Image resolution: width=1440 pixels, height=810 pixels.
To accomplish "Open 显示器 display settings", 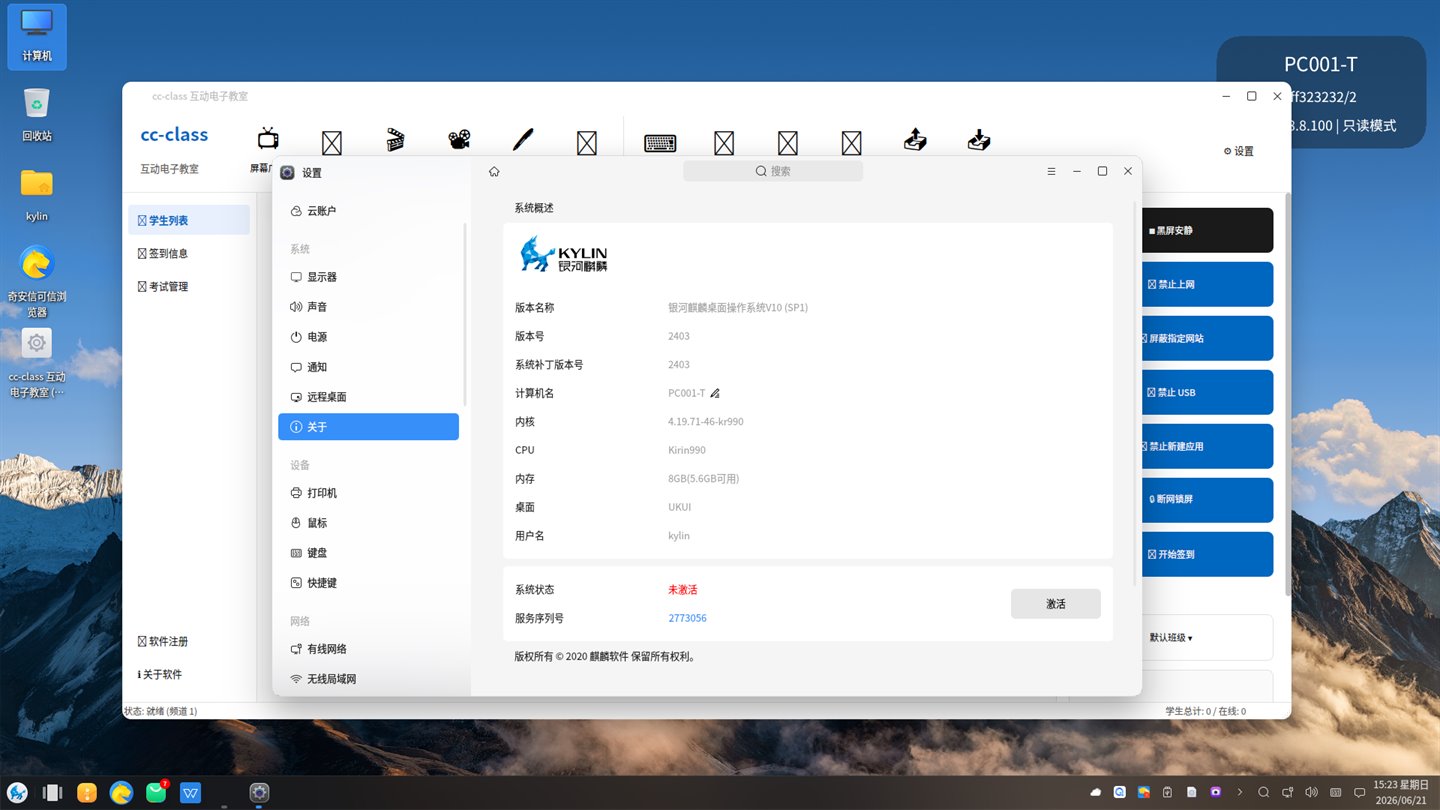I will click(x=368, y=277).
